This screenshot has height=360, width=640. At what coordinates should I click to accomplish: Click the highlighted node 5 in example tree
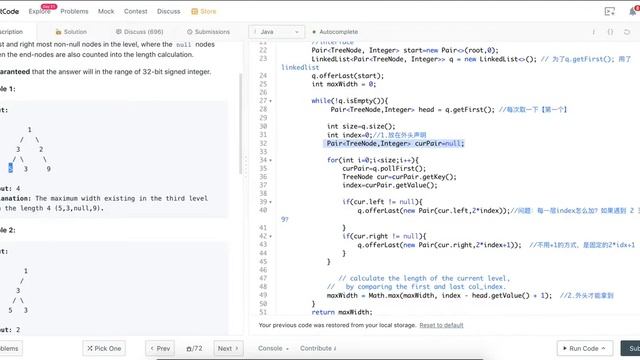11,168
